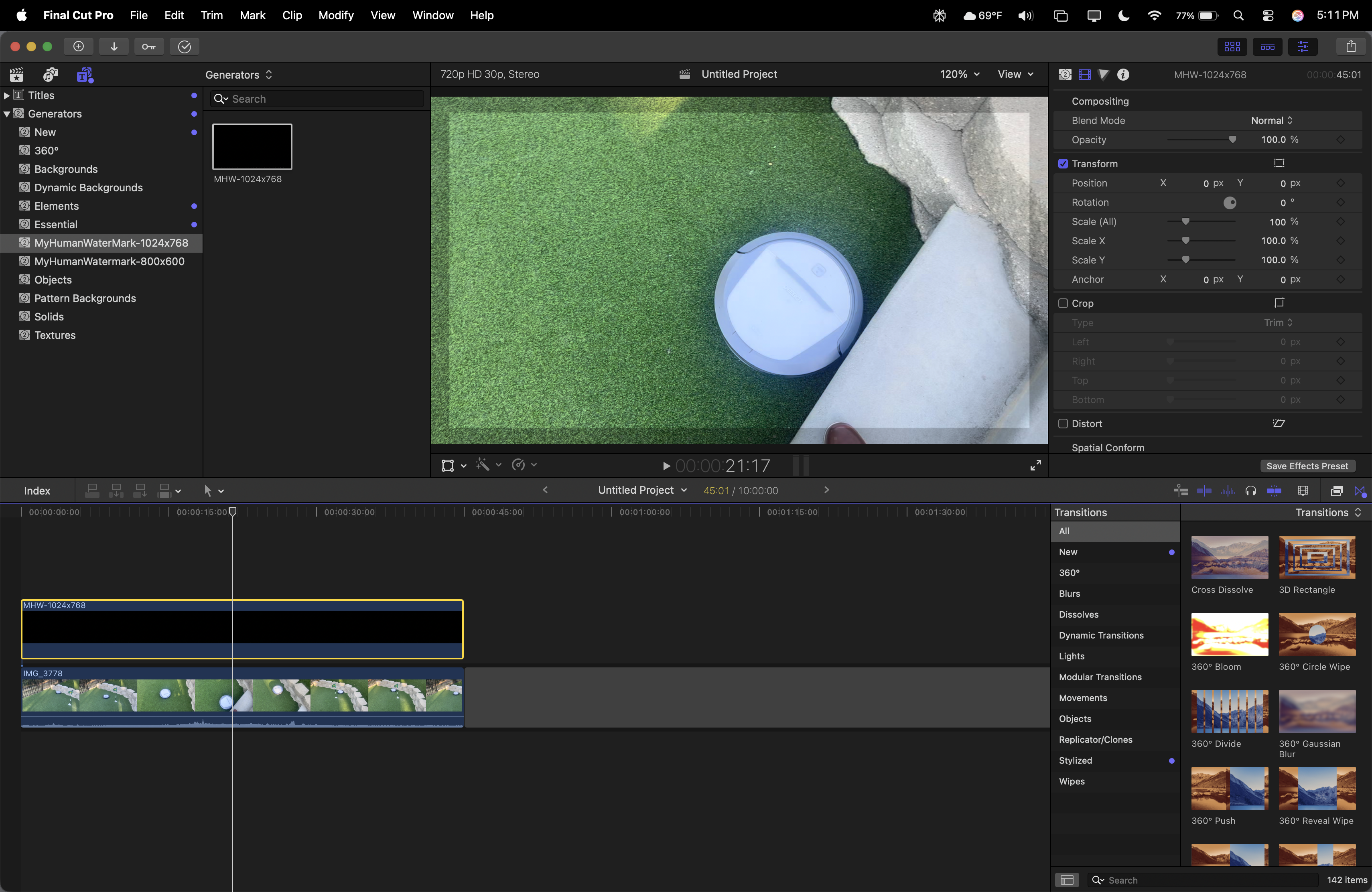Click the timeline Index button

[37, 491]
